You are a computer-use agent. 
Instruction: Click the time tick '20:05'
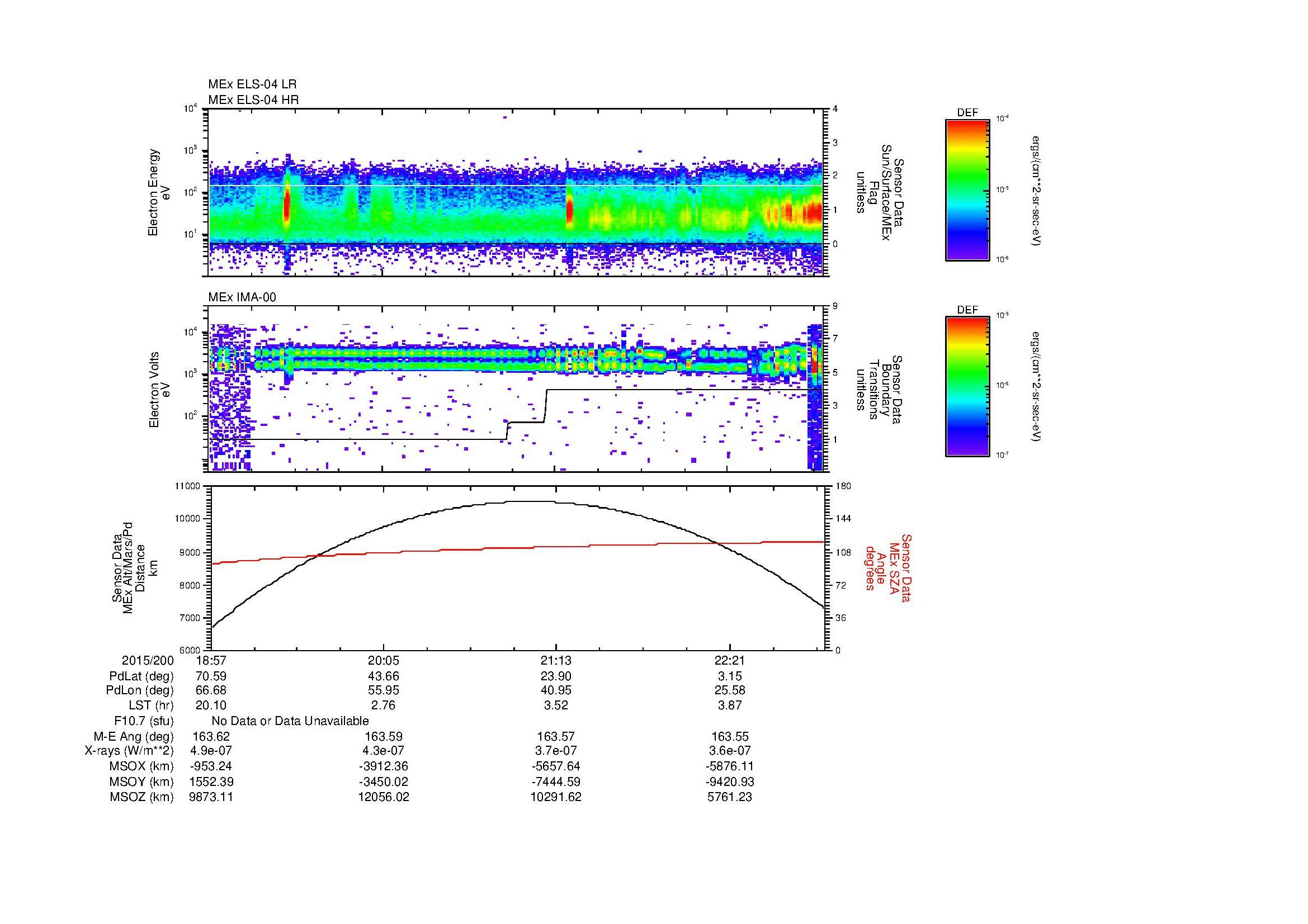coord(384,660)
